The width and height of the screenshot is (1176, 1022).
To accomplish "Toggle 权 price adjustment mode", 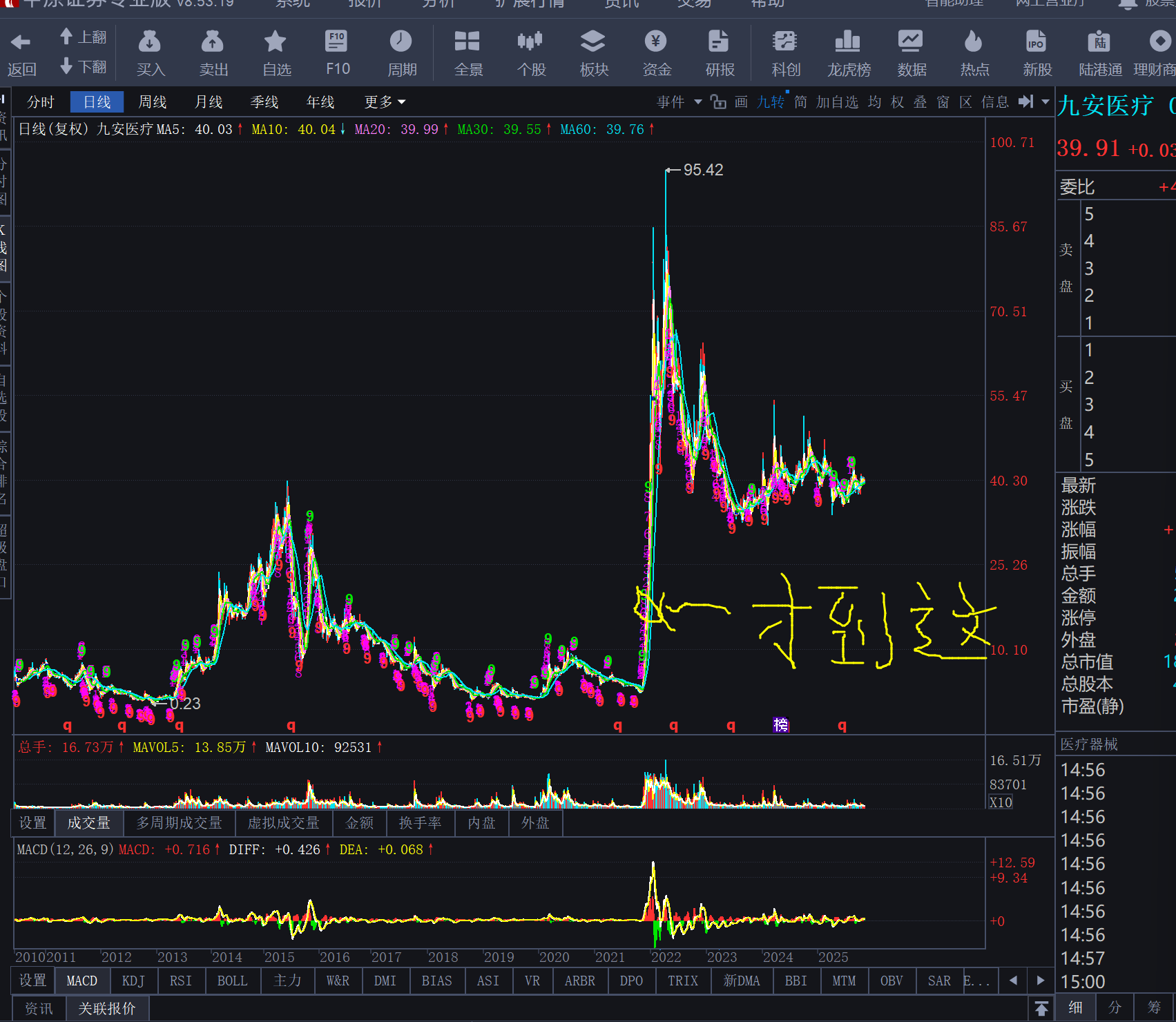I will 898,102.
